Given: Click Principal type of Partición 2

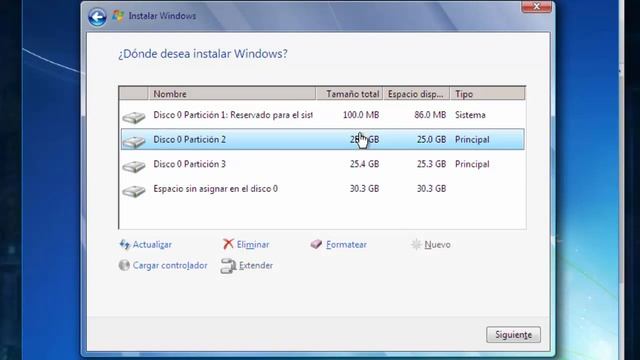Looking at the screenshot, I should tap(472, 140).
